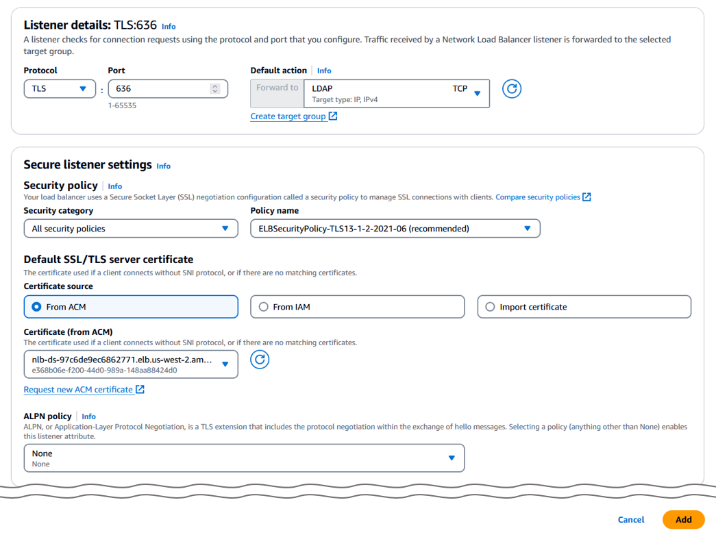
Task: Open the Policy name dropdown
Action: coord(395,228)
